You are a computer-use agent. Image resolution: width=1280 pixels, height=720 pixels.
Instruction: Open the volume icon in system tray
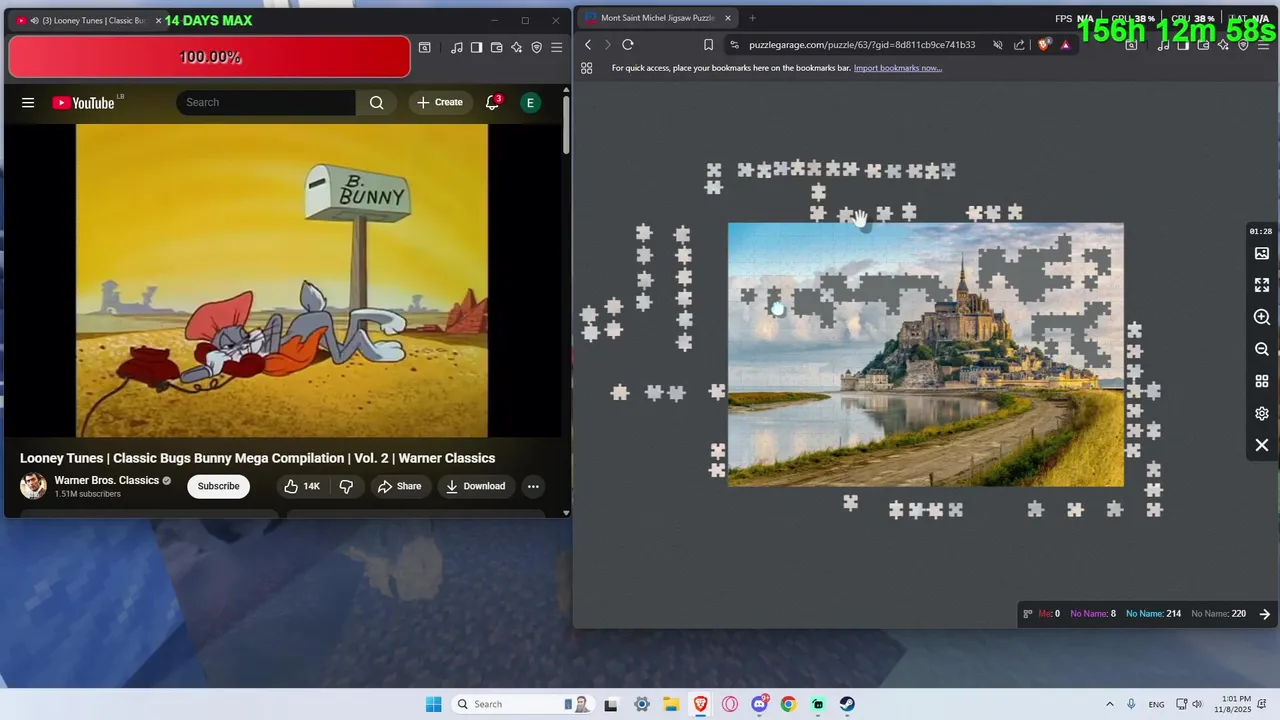coord(1198,704)
